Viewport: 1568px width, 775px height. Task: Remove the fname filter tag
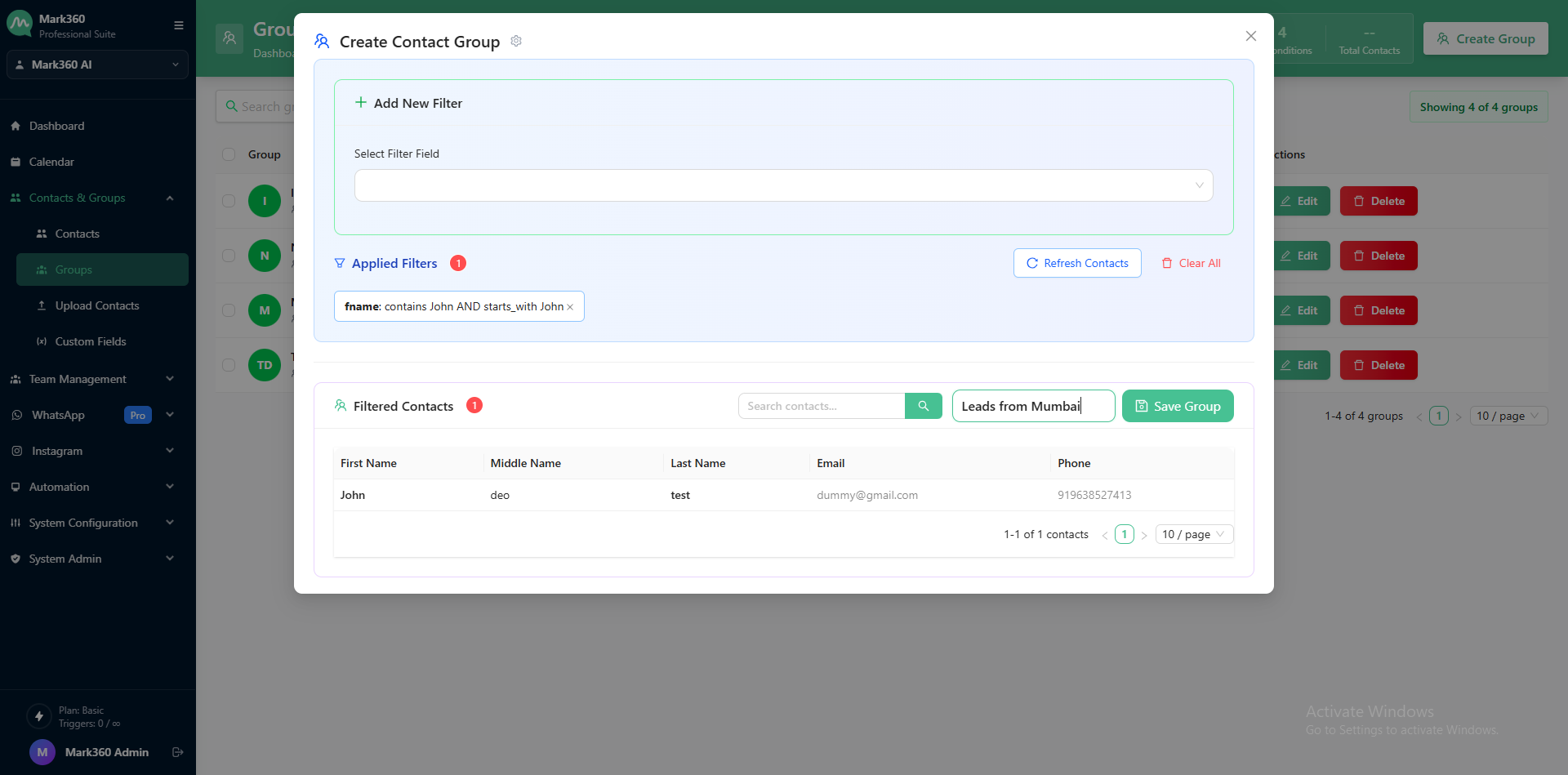point(570,307)
